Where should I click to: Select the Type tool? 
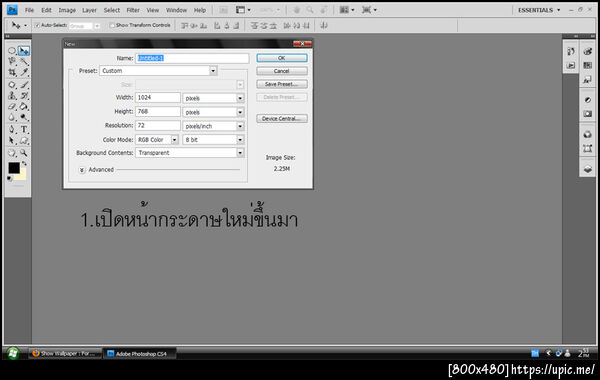[x=24, y=129]
